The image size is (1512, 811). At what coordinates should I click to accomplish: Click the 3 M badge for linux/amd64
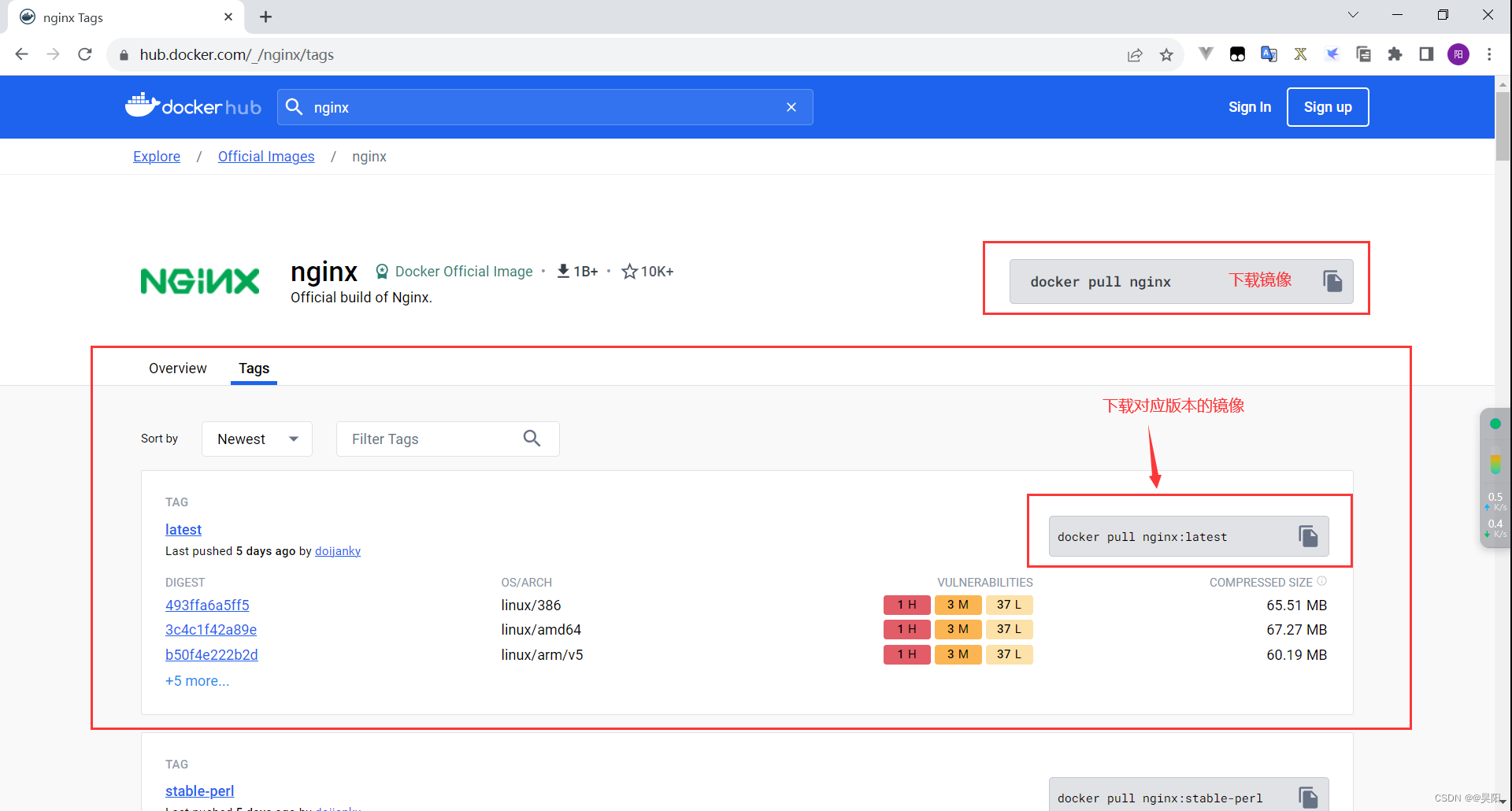point(958,629)
